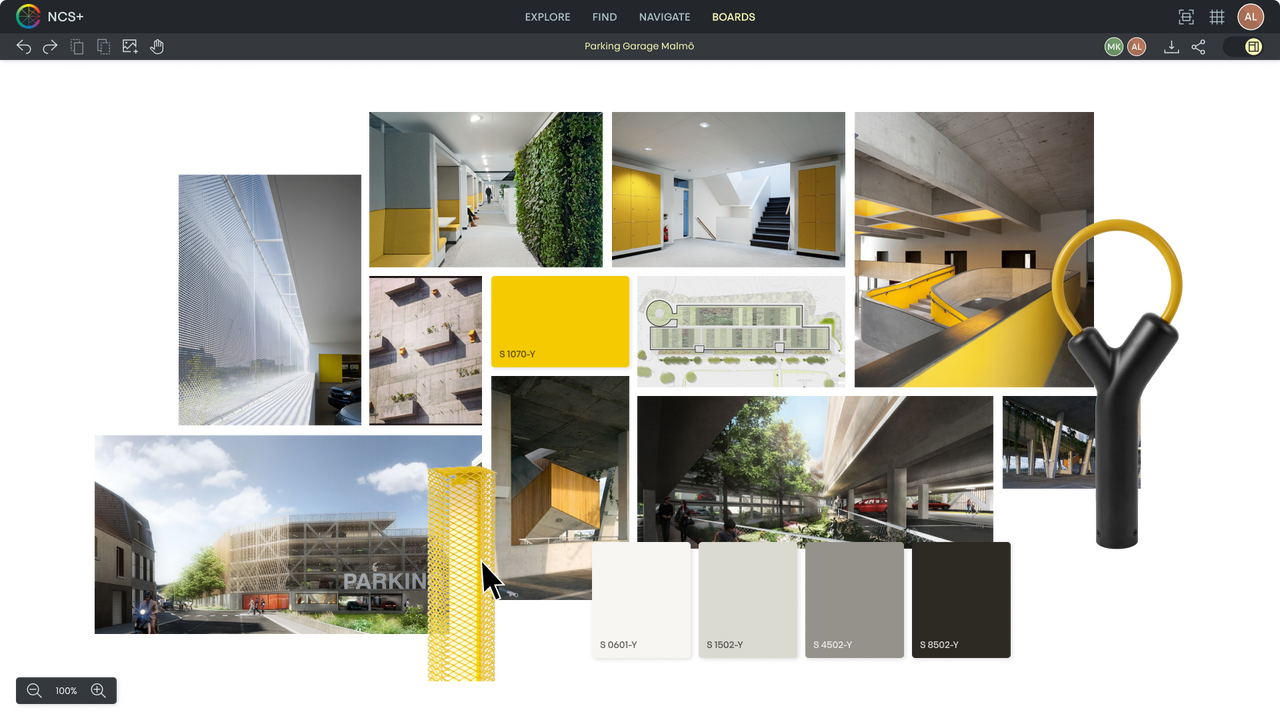Viewport: 1280px width, 720px height.
Task: Open the MK collaborator avatar
Action: pyautogui.click(x=1113, y=46)
